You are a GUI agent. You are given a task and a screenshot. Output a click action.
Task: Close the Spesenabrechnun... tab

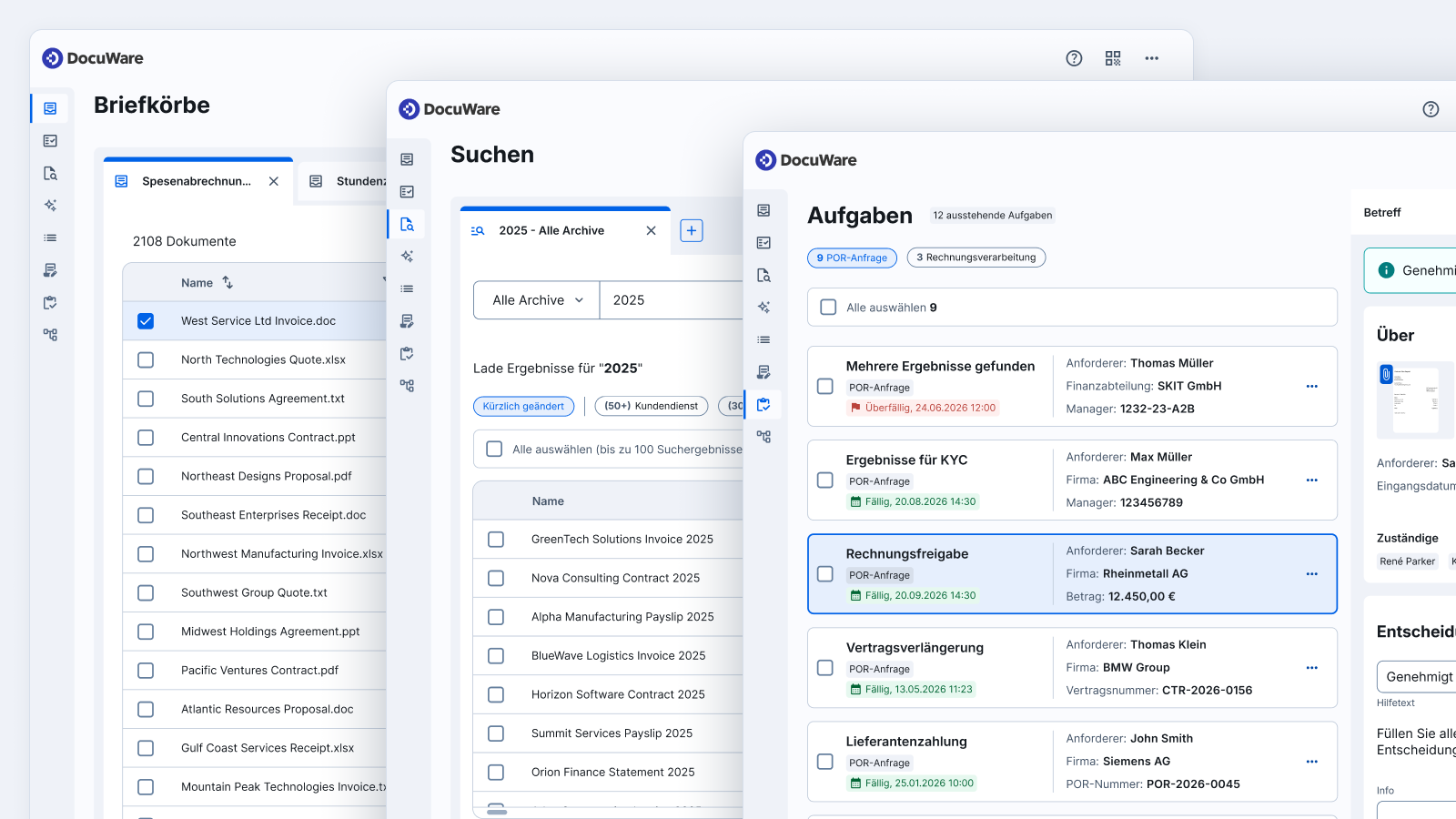[x=274, y=181]
